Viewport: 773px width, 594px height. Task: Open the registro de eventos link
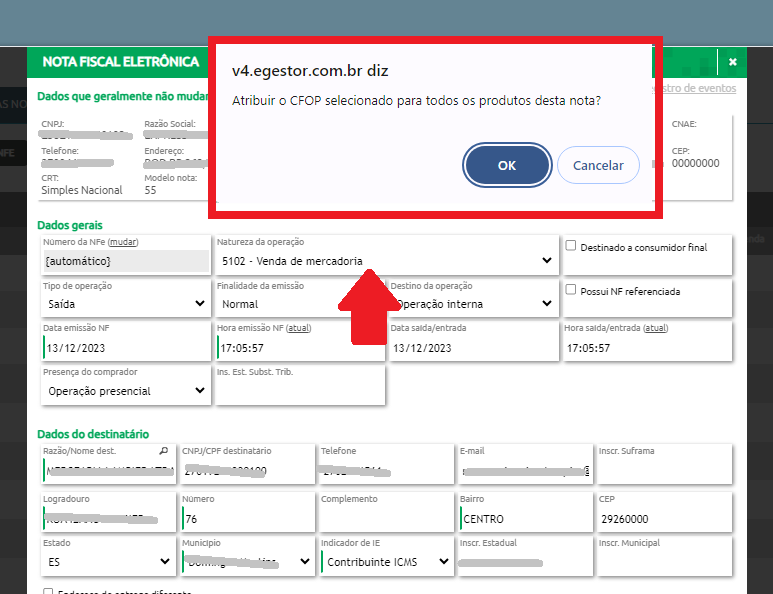(x=695, y=88)
